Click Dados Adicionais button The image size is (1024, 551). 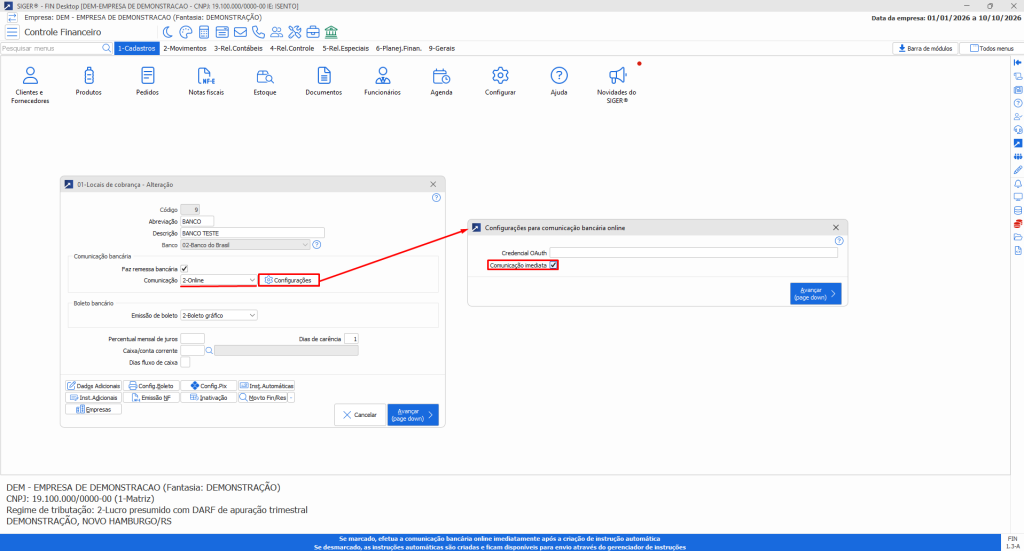coord(93,386)
